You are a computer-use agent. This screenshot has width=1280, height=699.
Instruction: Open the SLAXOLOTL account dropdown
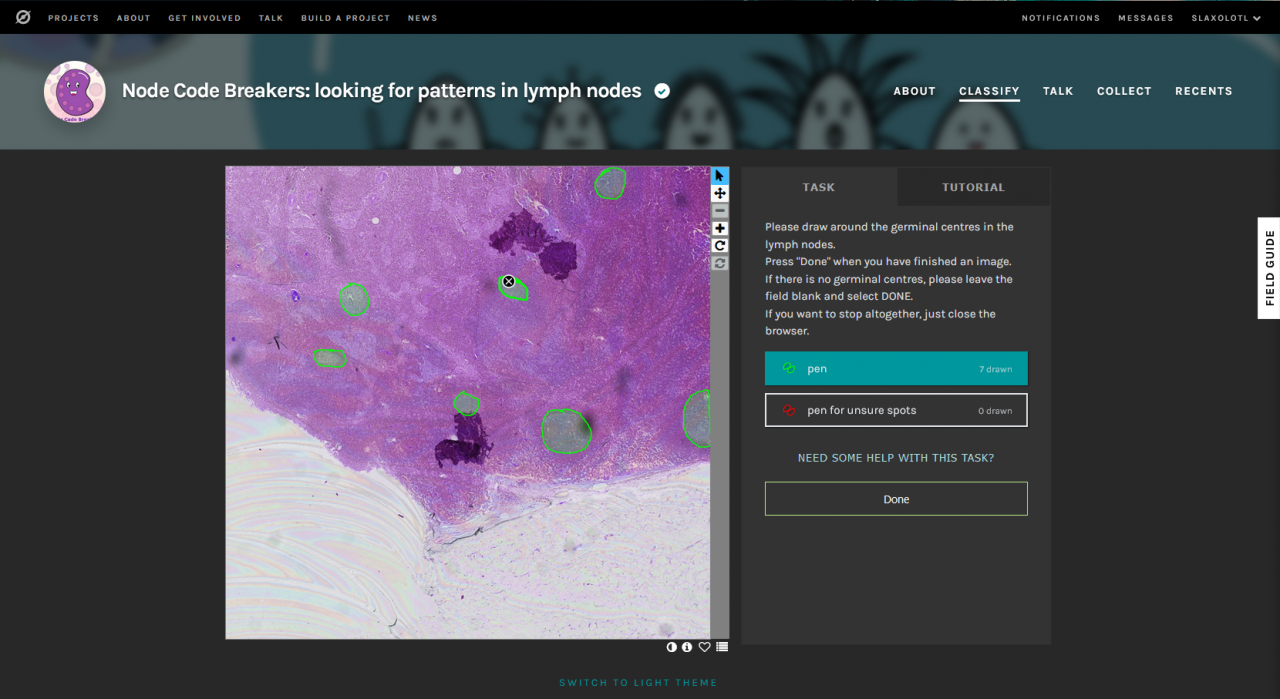1226,18
